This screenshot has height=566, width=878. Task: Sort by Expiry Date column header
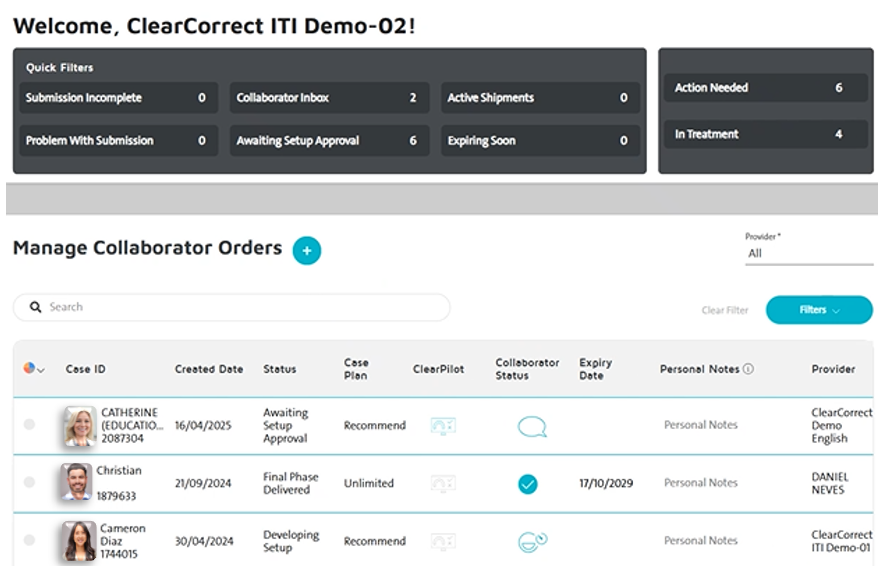596,369
